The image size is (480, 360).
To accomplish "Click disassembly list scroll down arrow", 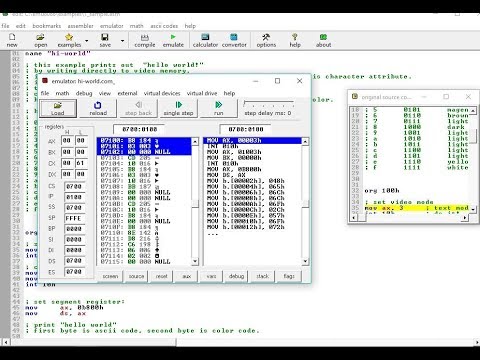I will coord(305,262).
